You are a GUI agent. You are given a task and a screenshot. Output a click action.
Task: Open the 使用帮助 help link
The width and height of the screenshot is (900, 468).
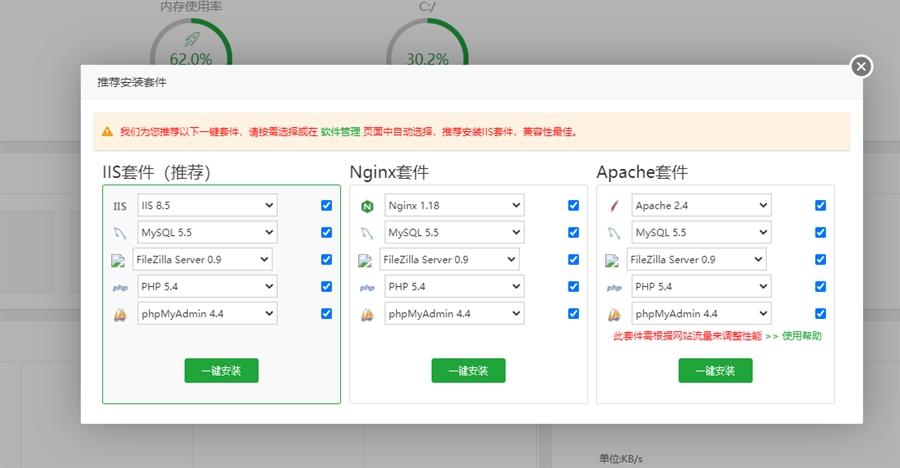tap(802, 336)
